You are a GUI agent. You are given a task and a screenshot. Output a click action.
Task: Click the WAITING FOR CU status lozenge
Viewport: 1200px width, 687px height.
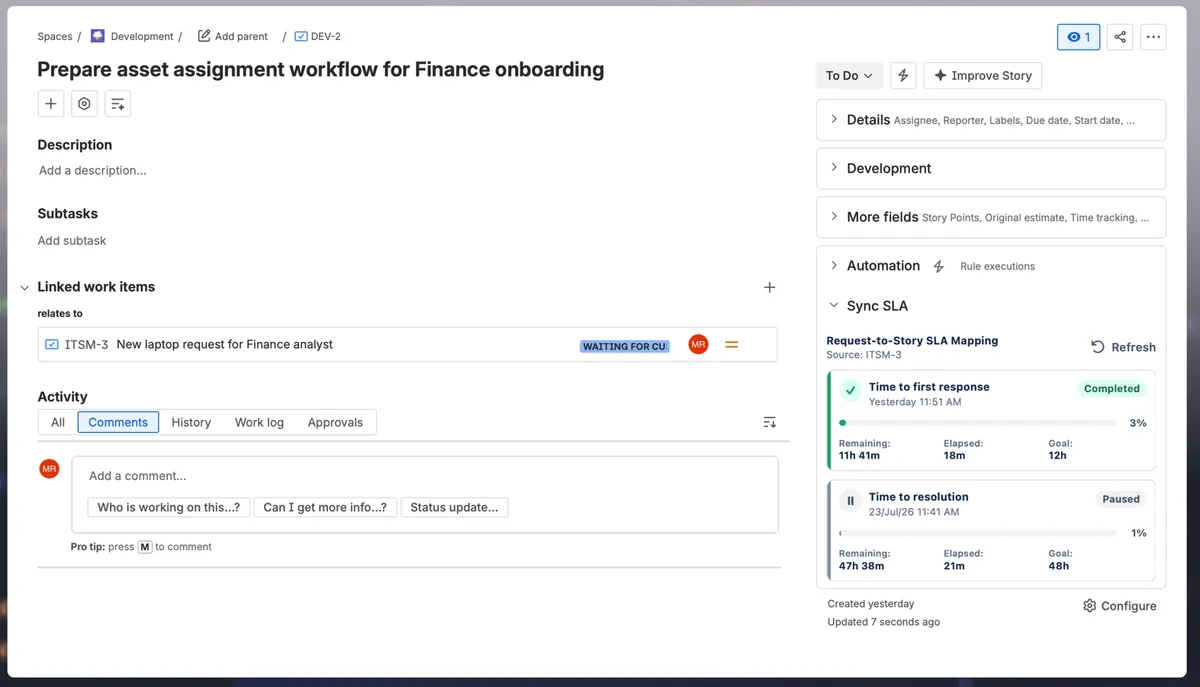pos(625,346)
